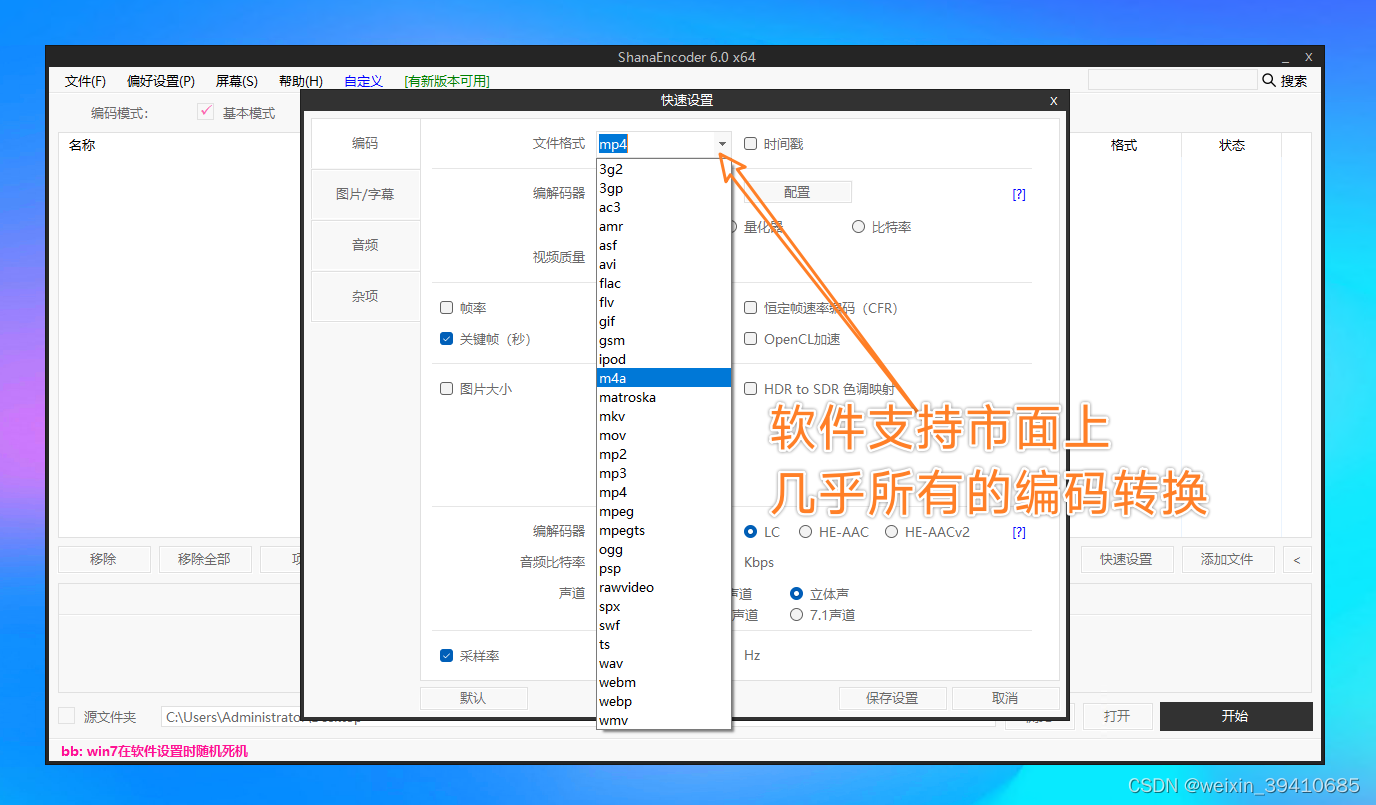Open the 文件格式 dropdown arrow
Image resolution: width=1376 pixels, height=805 pixels.
tap(722, 144)
